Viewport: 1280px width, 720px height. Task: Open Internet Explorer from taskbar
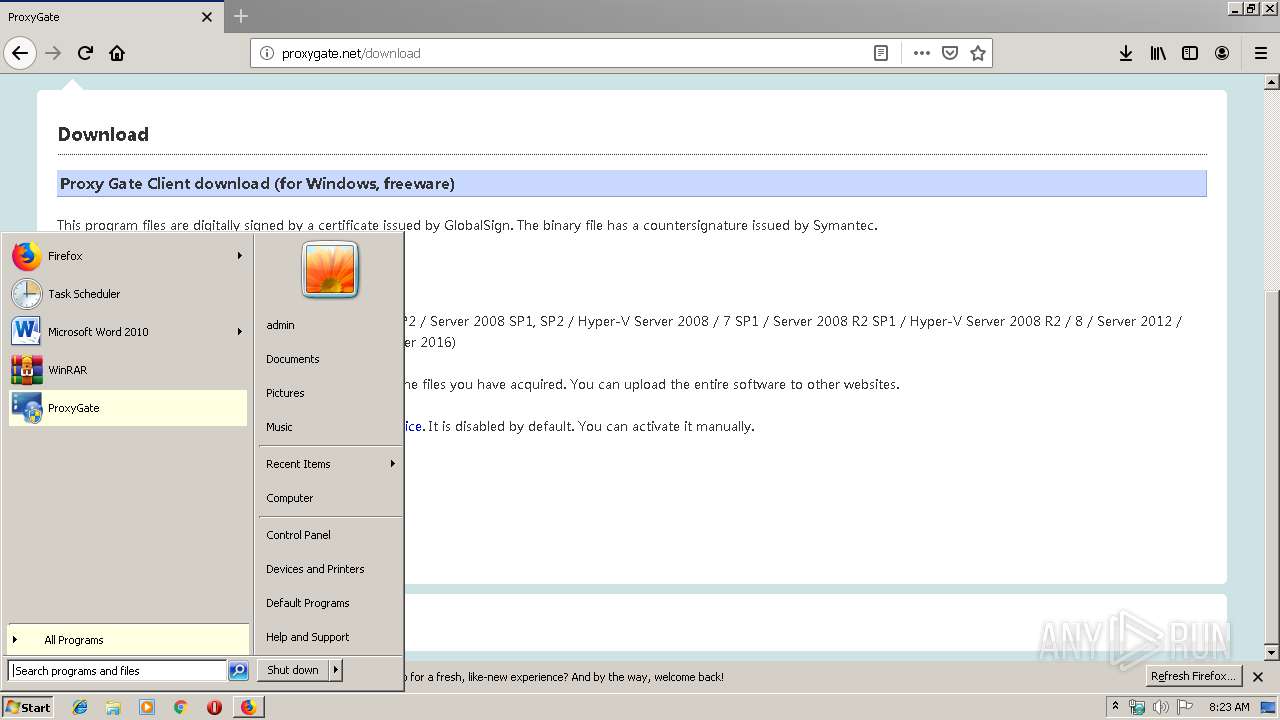(x=80, y=707)
